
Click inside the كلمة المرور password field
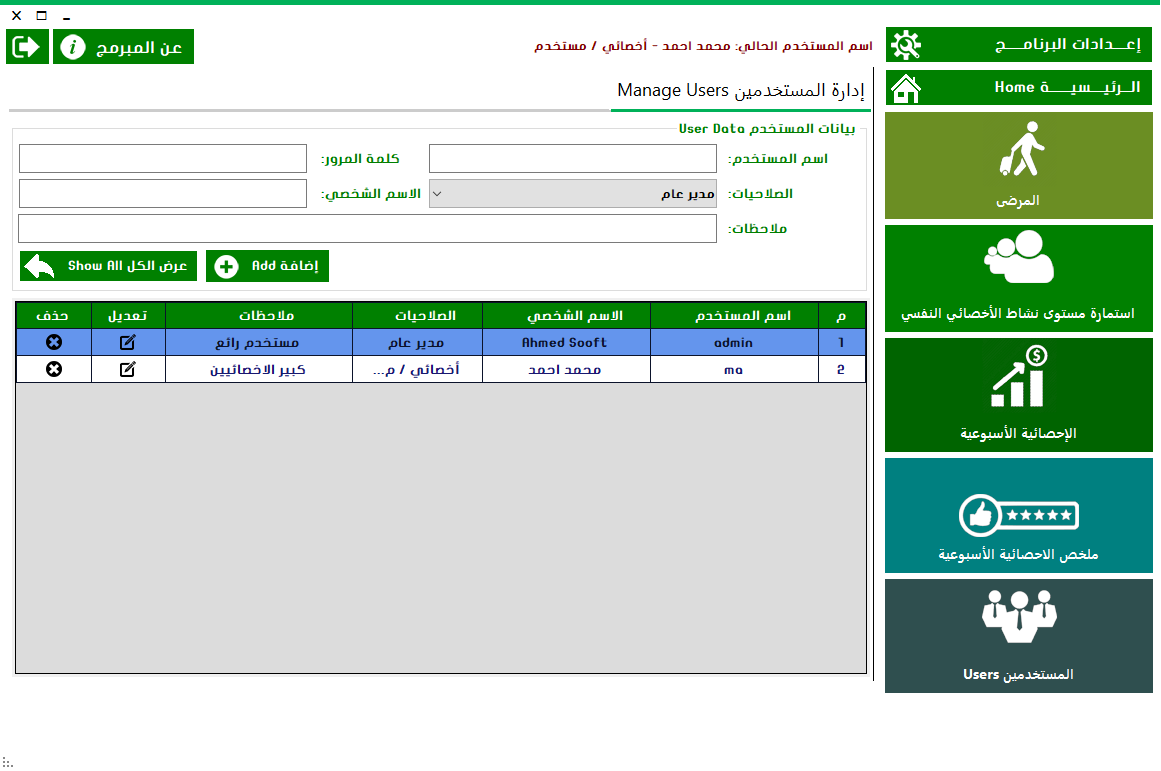tap(162, 158)
